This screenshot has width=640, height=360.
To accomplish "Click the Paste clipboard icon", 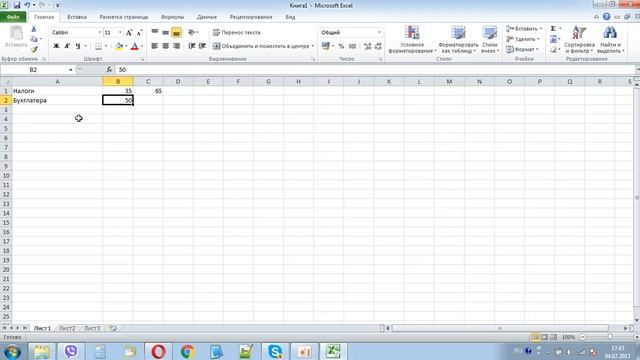I will [16, 33].
